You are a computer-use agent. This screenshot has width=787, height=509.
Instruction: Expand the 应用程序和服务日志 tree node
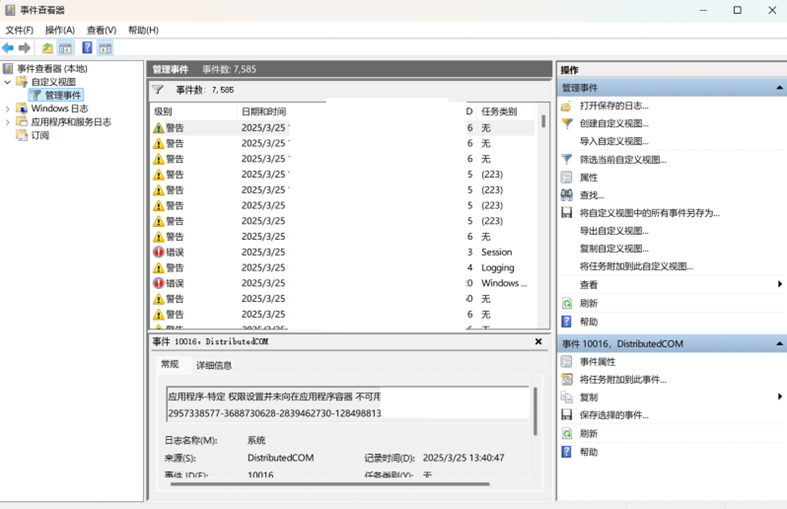point(8,122)
